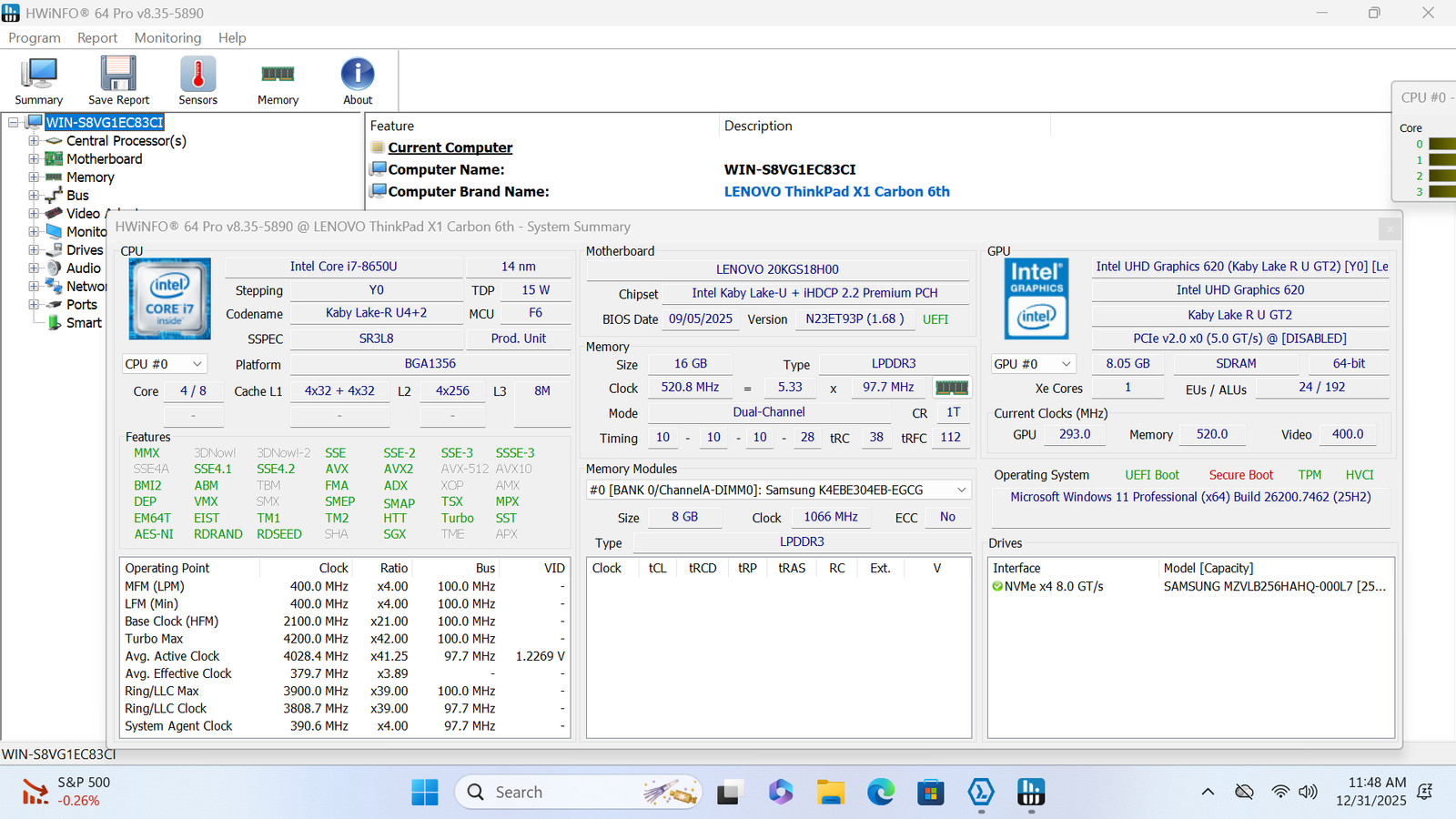Open the Report menu
1456x819 pixels.
pos(97,37)
